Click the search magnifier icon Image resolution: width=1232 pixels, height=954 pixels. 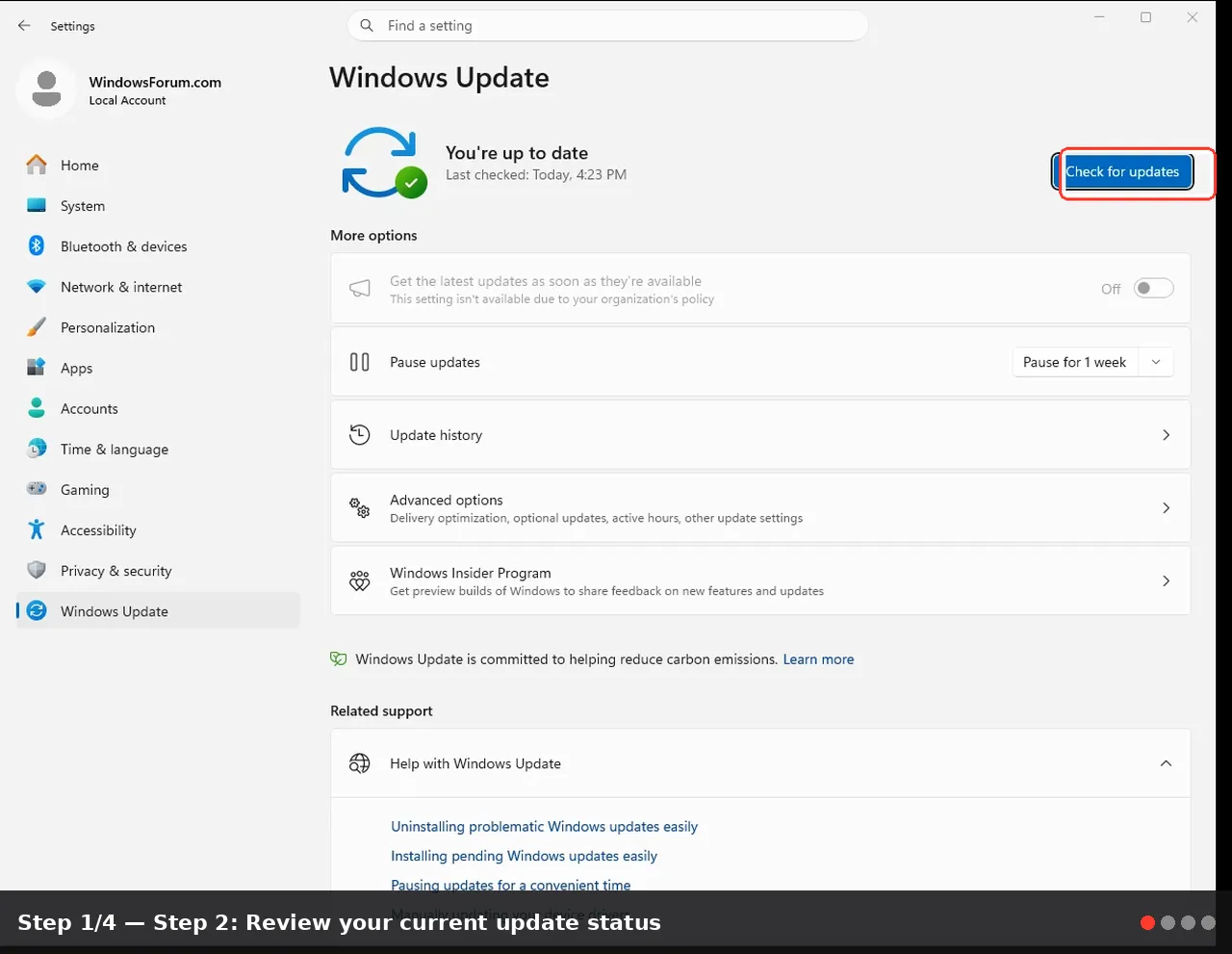point(367,26)
